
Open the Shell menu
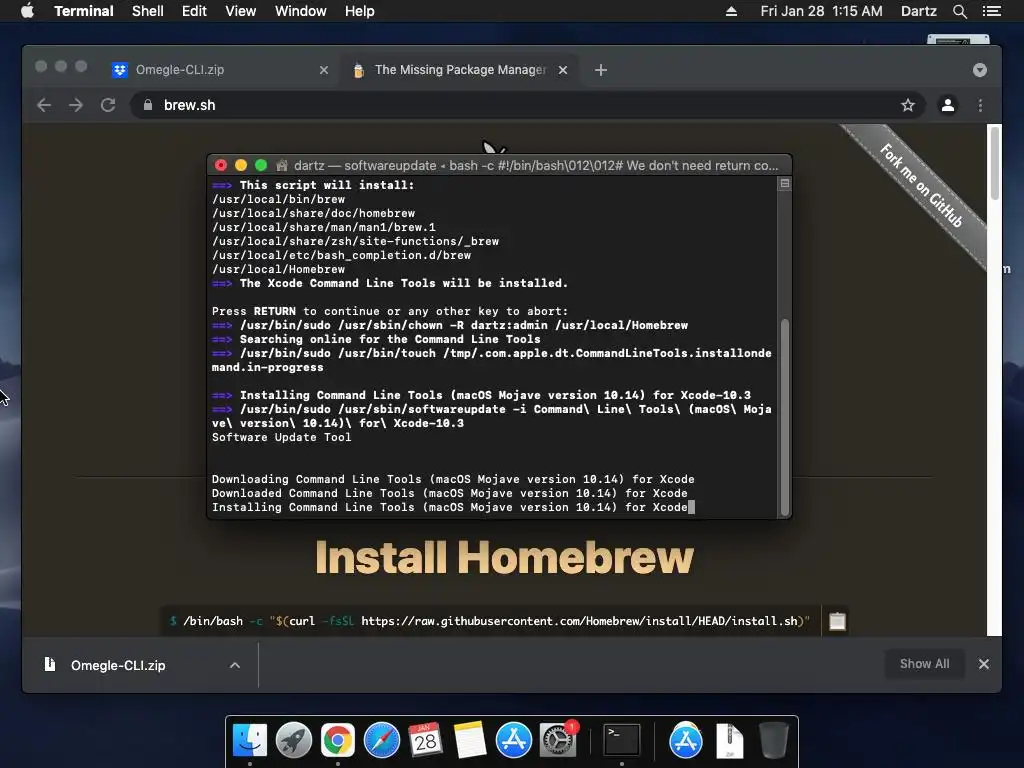click(148, 11)
